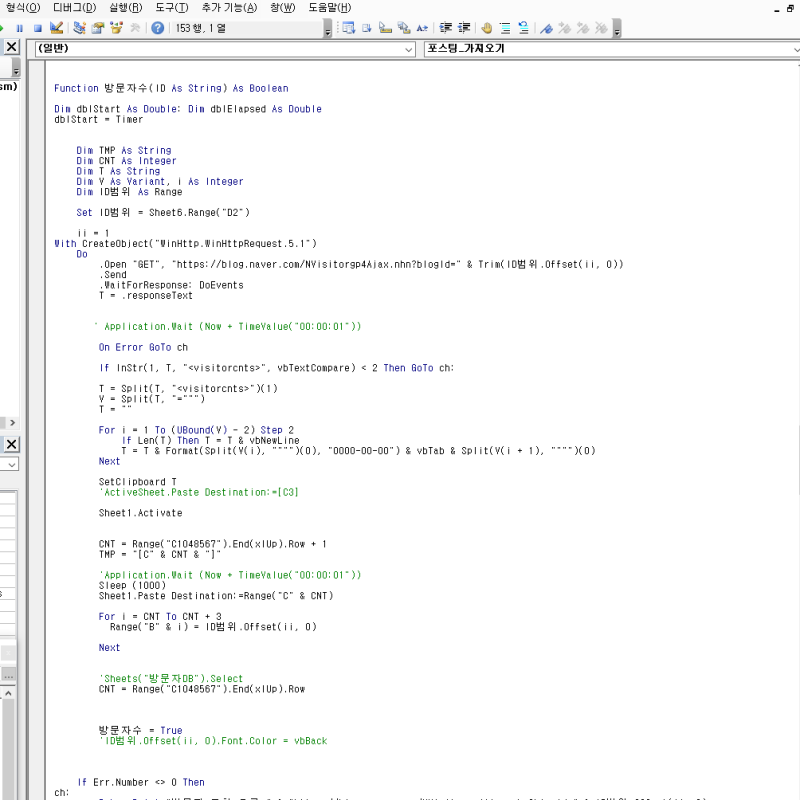Click the Indent icon in Edit toolbar
The image size is (800, 800).
[x=446, y=28]
